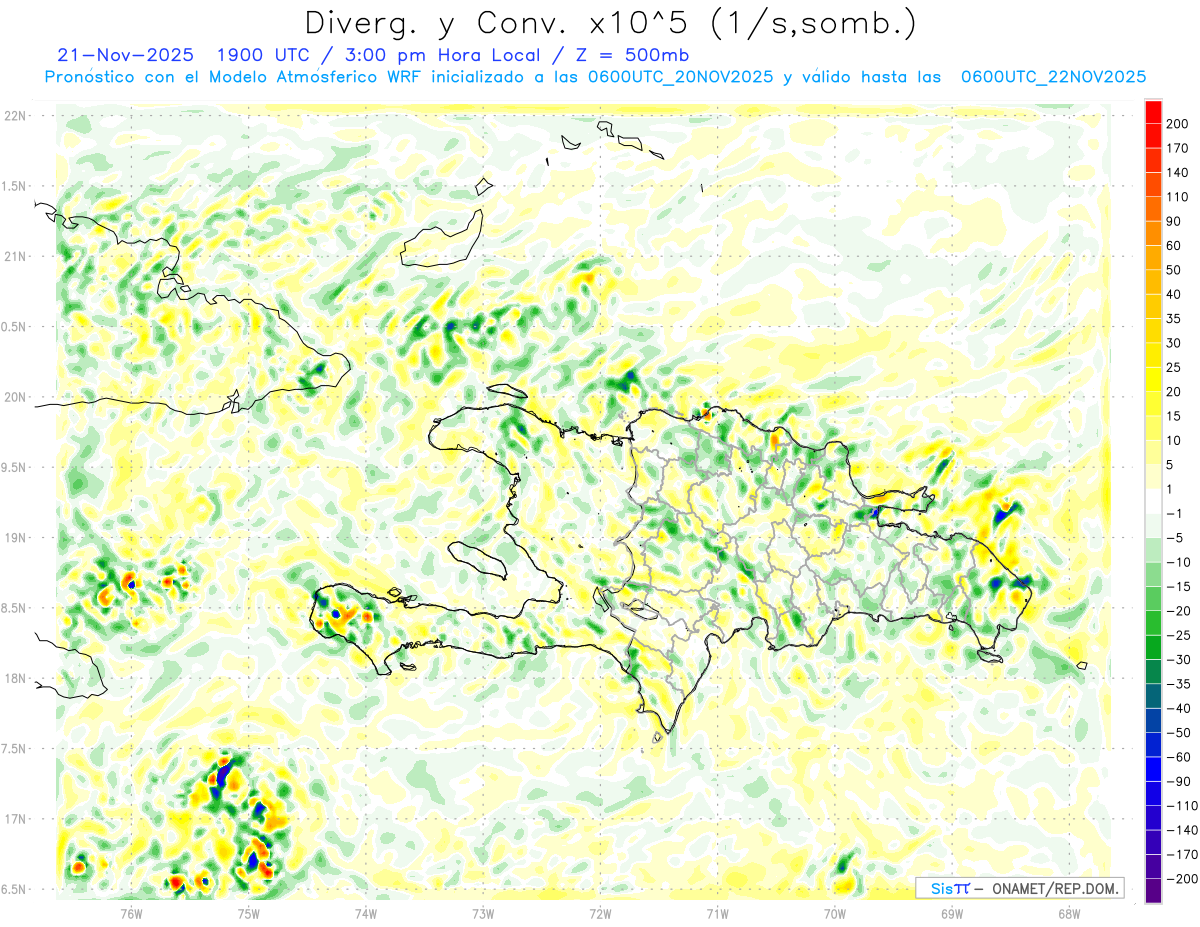Select the 0.5N latitude label
Viewport: 1200px width, 927px height.
pos(16,327)
